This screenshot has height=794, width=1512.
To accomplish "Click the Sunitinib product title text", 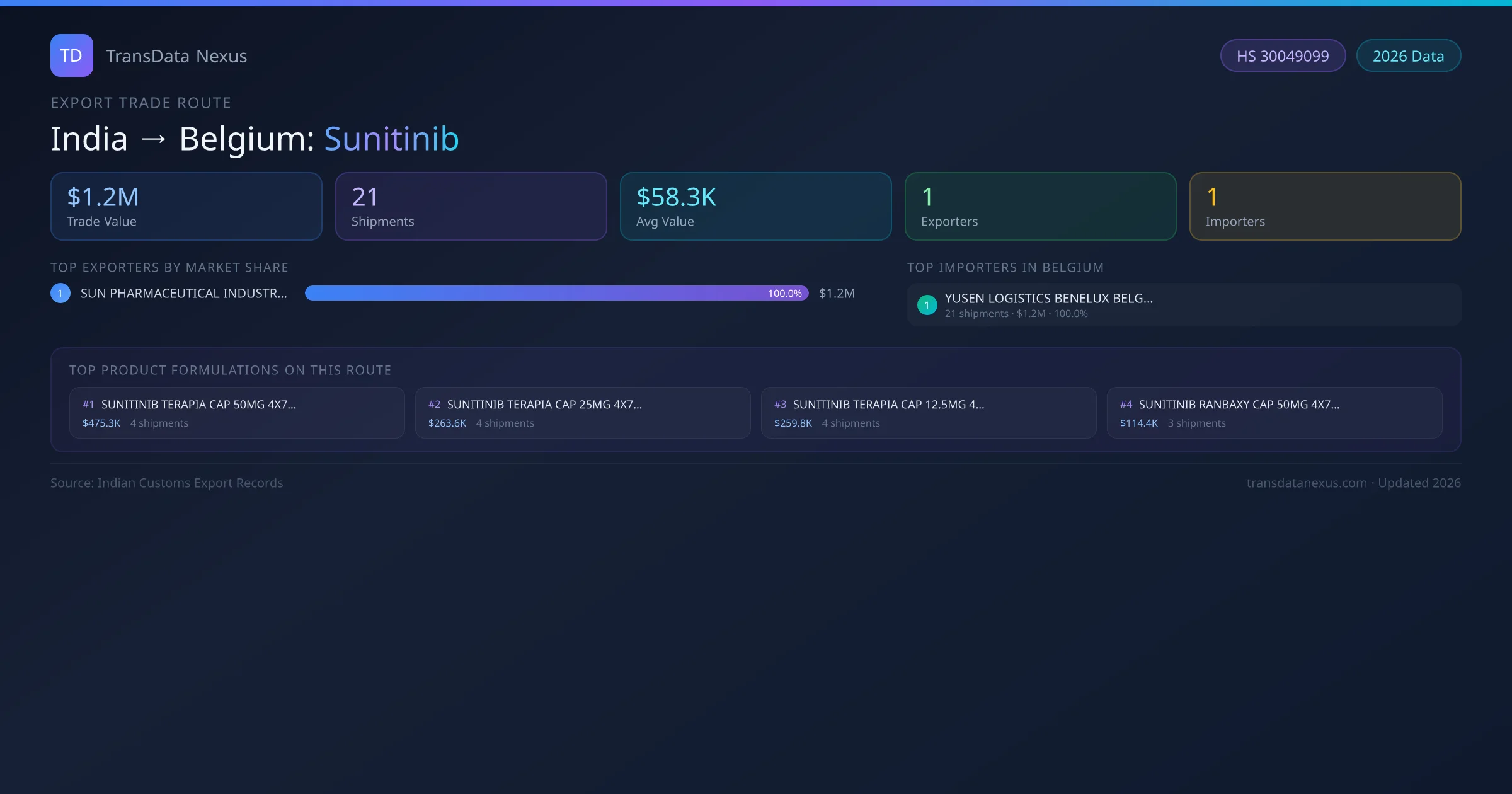I will click(x=391, y=139).
